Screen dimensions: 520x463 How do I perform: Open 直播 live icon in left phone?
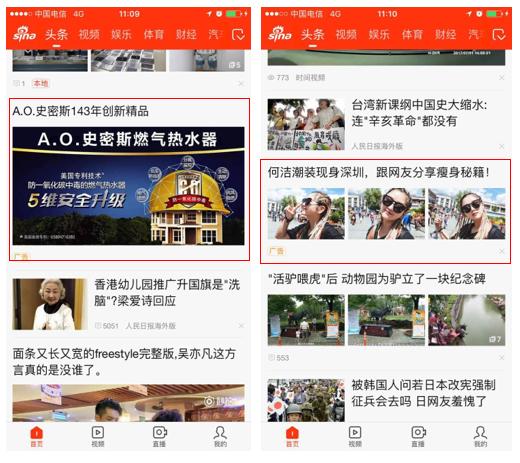pyautogui.click(x=159, y=436)
